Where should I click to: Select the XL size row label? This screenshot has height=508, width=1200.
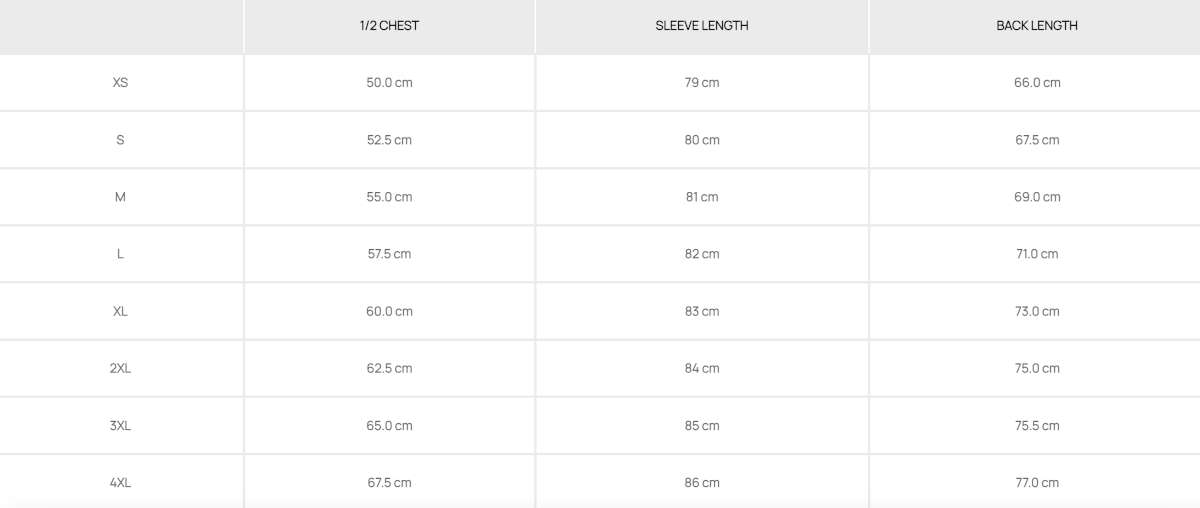[120, 311]
